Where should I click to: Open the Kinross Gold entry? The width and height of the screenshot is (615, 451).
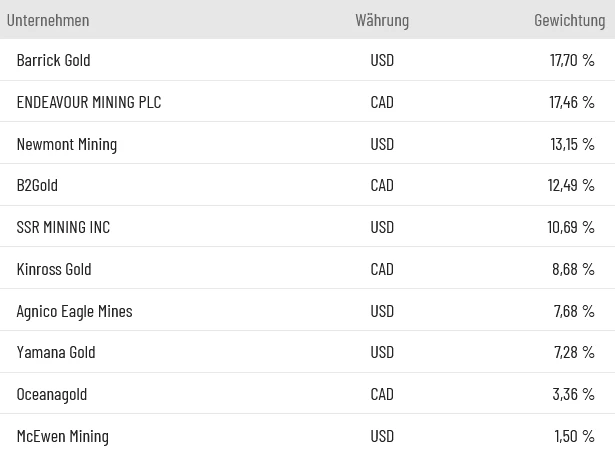tap(54, 269)
